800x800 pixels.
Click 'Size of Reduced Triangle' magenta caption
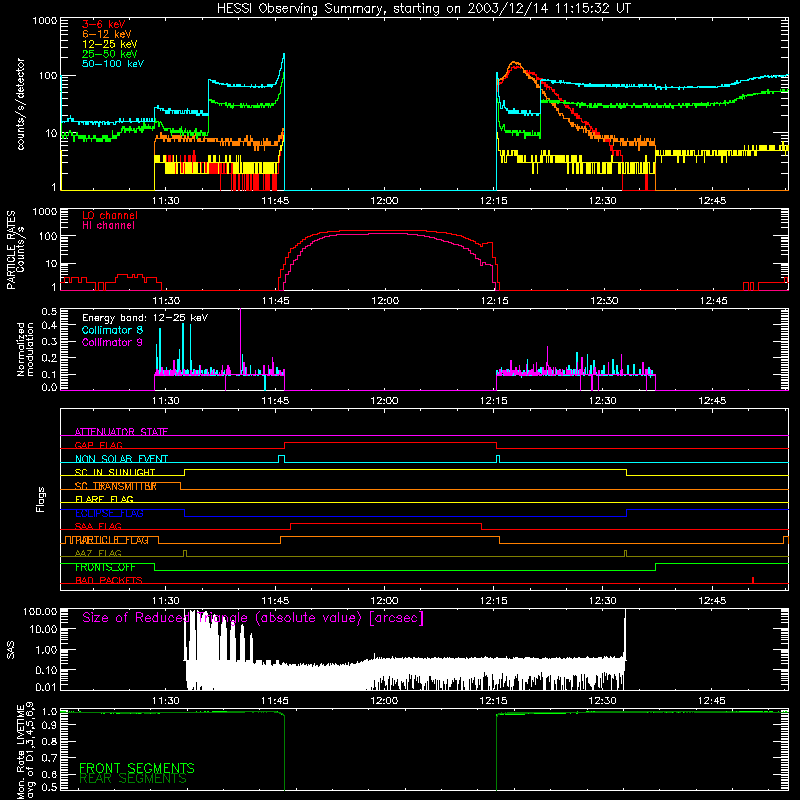pyautogui.click(x=253, y=618)
